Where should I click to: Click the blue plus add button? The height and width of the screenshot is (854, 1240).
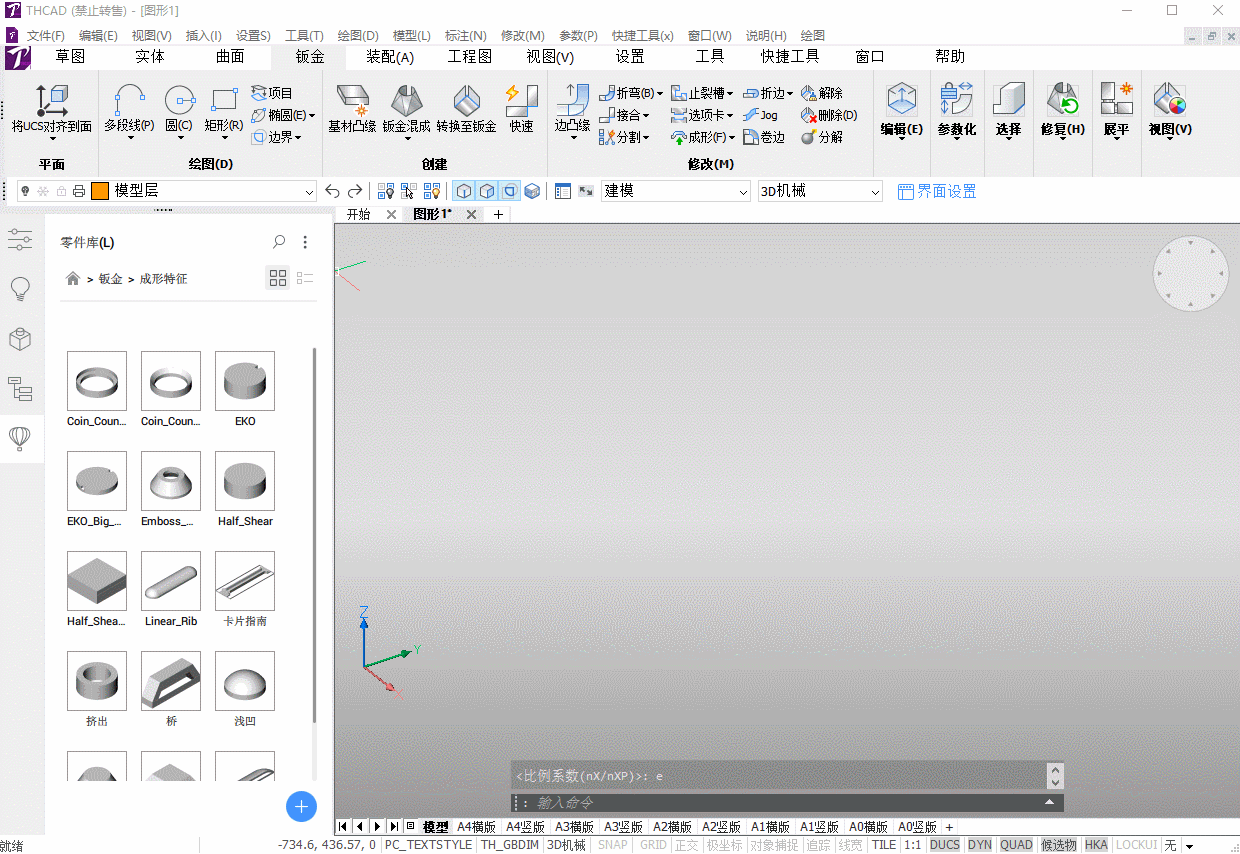coord(301,806)
